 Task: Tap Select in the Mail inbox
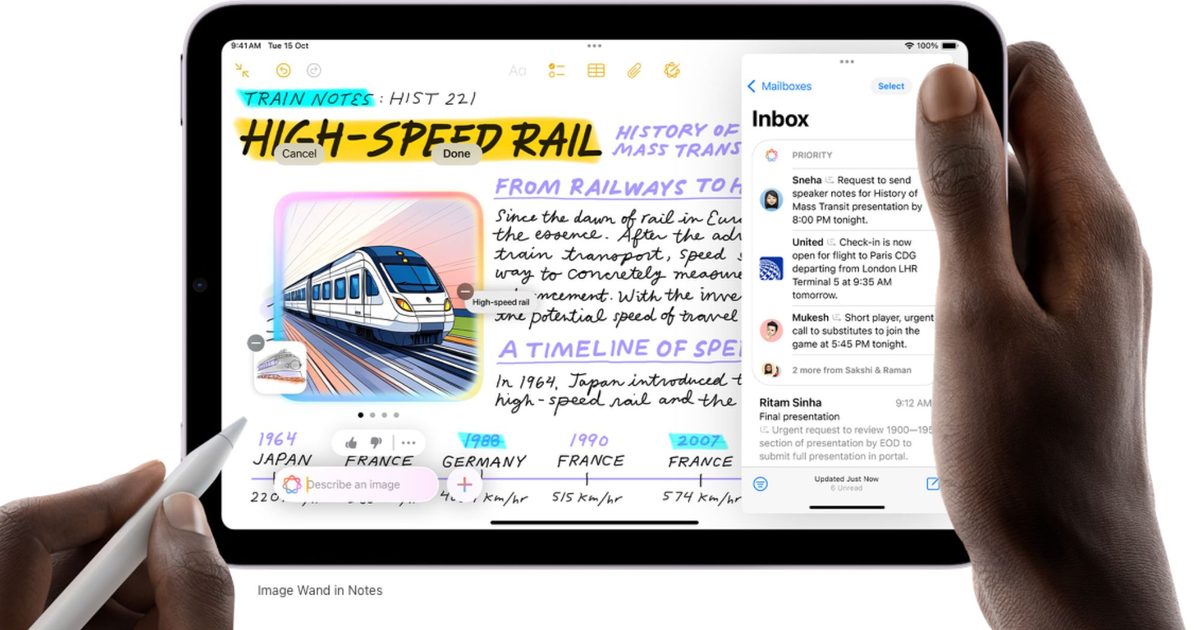891,87
